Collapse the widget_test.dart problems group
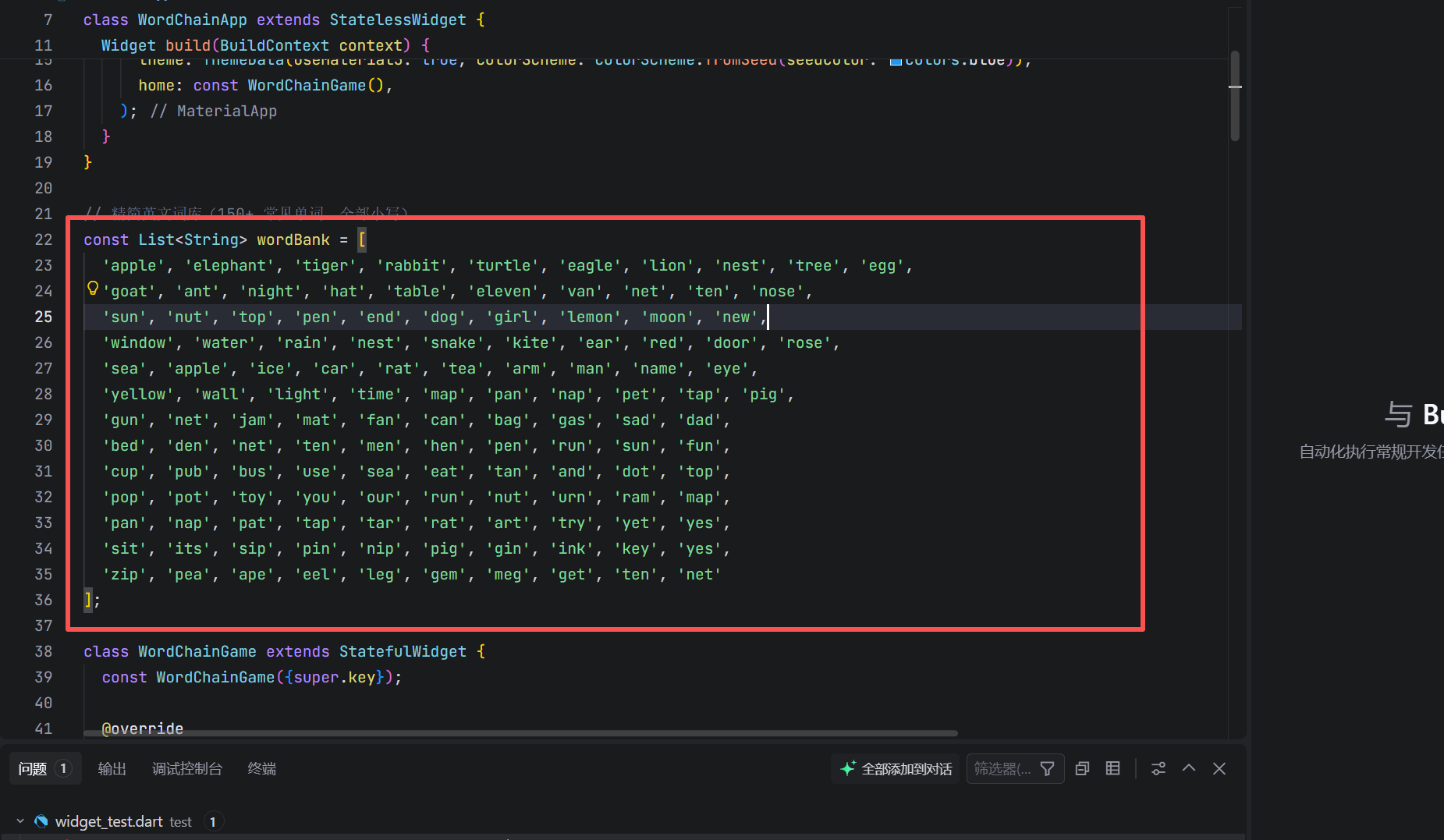 point(20,821)
